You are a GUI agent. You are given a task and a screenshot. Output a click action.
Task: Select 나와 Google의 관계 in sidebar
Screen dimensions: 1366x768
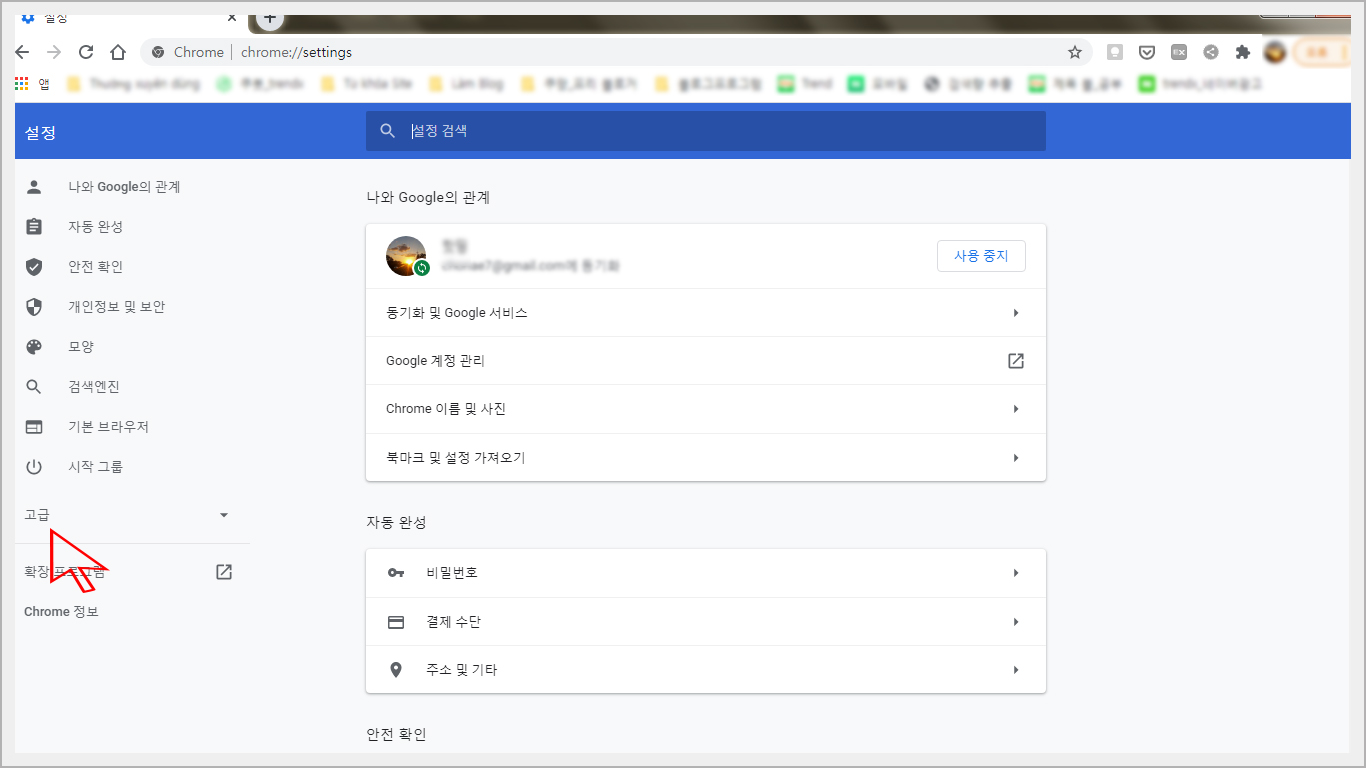(124, 187)
